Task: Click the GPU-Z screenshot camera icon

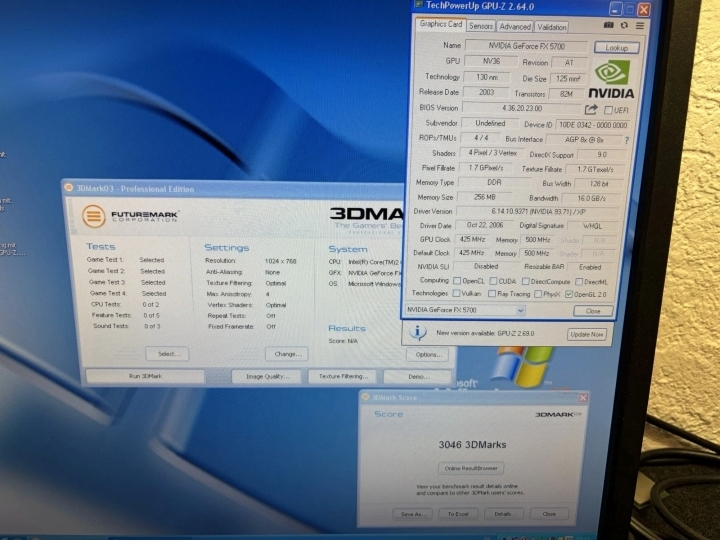Action: click(x=608, y=25)
